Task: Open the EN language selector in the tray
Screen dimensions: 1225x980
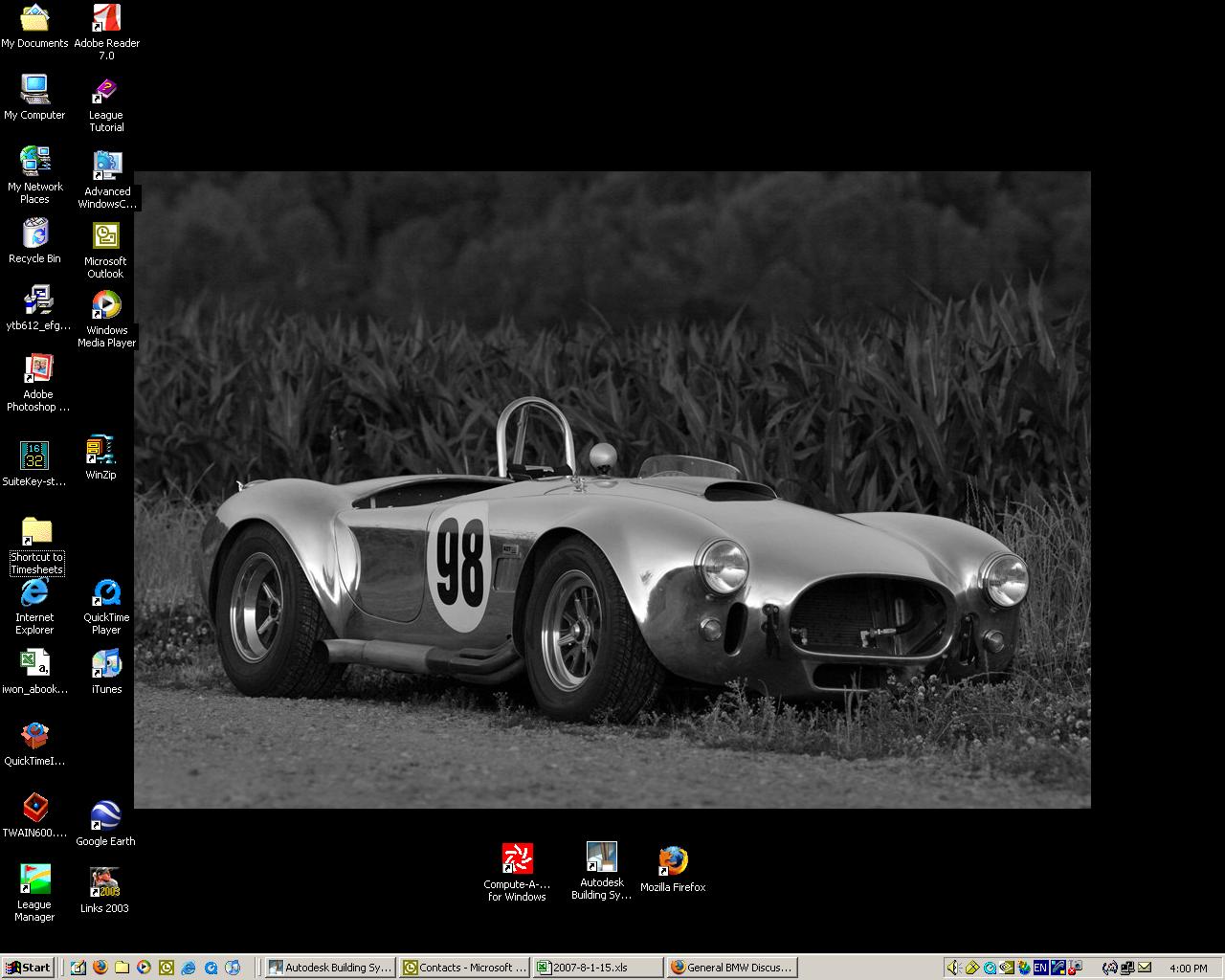Action: [x=1039, y=967]
